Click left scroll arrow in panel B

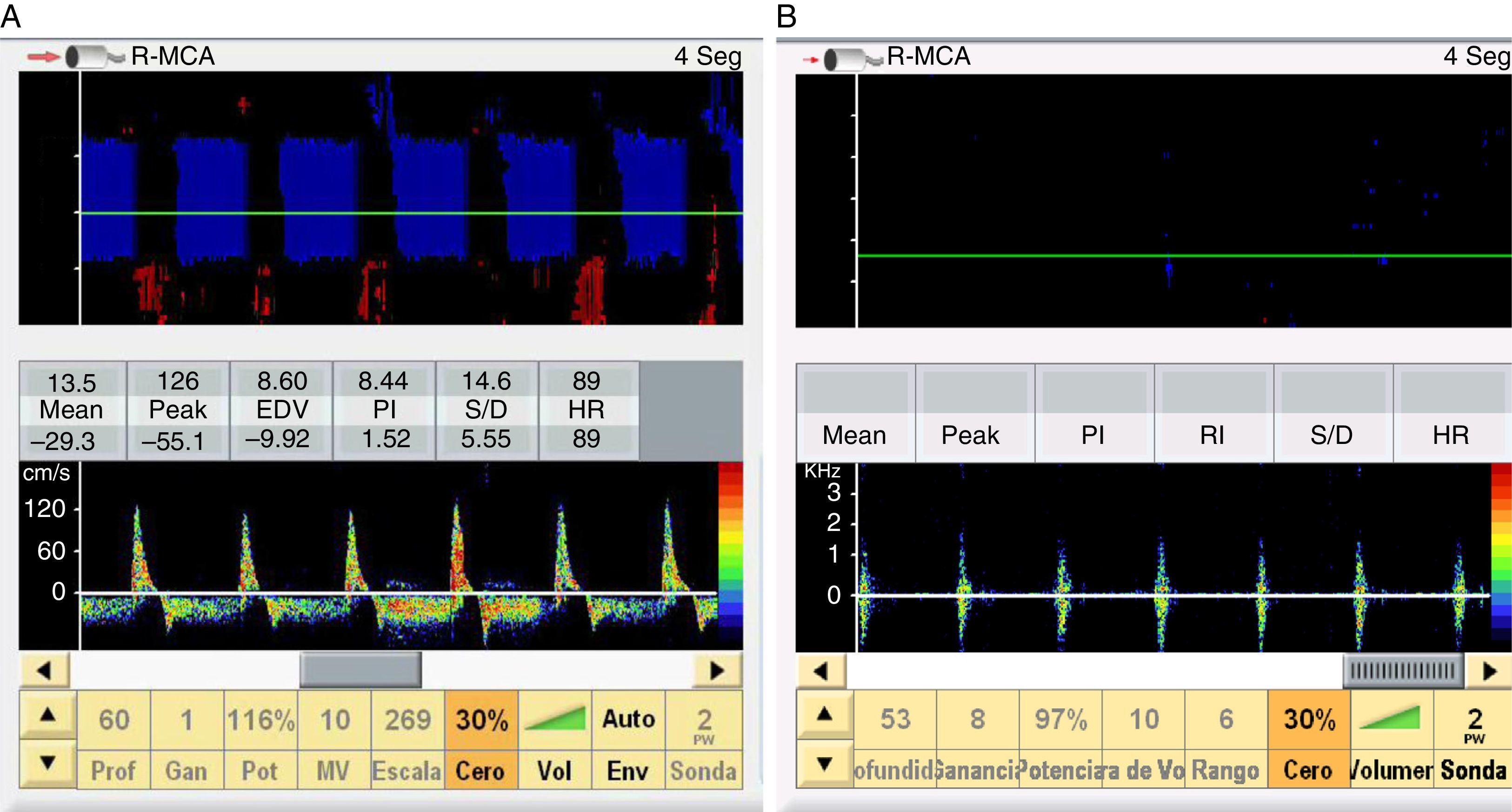click(821, 671)
